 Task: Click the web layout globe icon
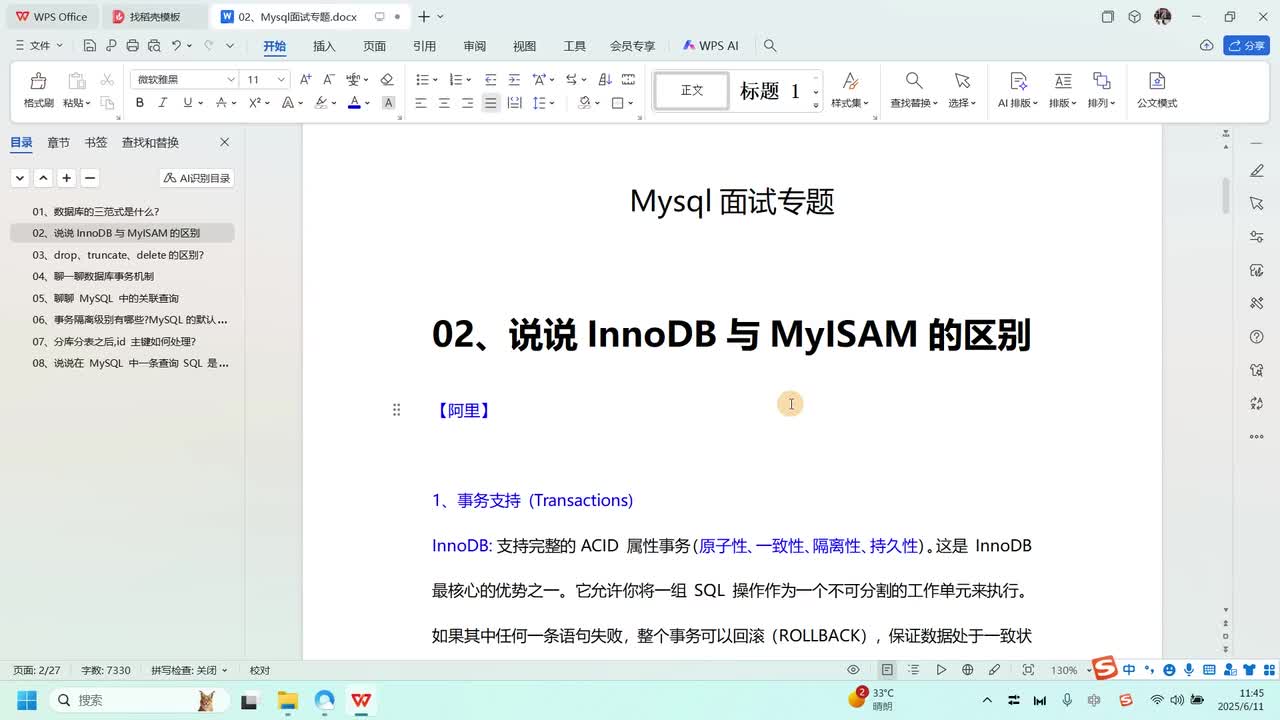coord(967,670)
